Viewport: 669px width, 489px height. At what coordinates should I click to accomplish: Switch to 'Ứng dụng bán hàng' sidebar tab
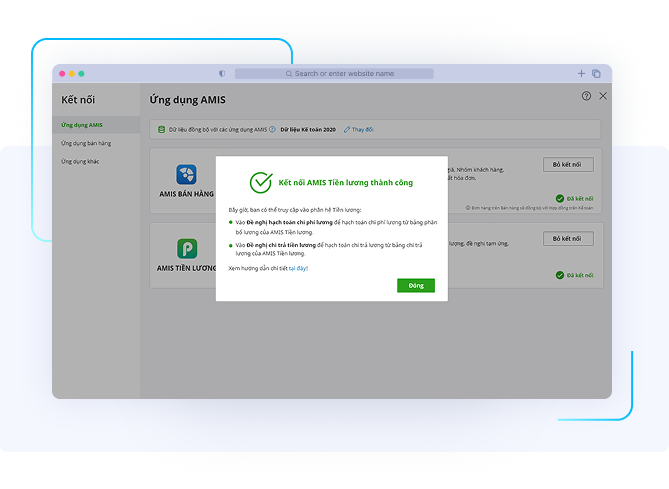pyautogui.click(x=86, y=144)
